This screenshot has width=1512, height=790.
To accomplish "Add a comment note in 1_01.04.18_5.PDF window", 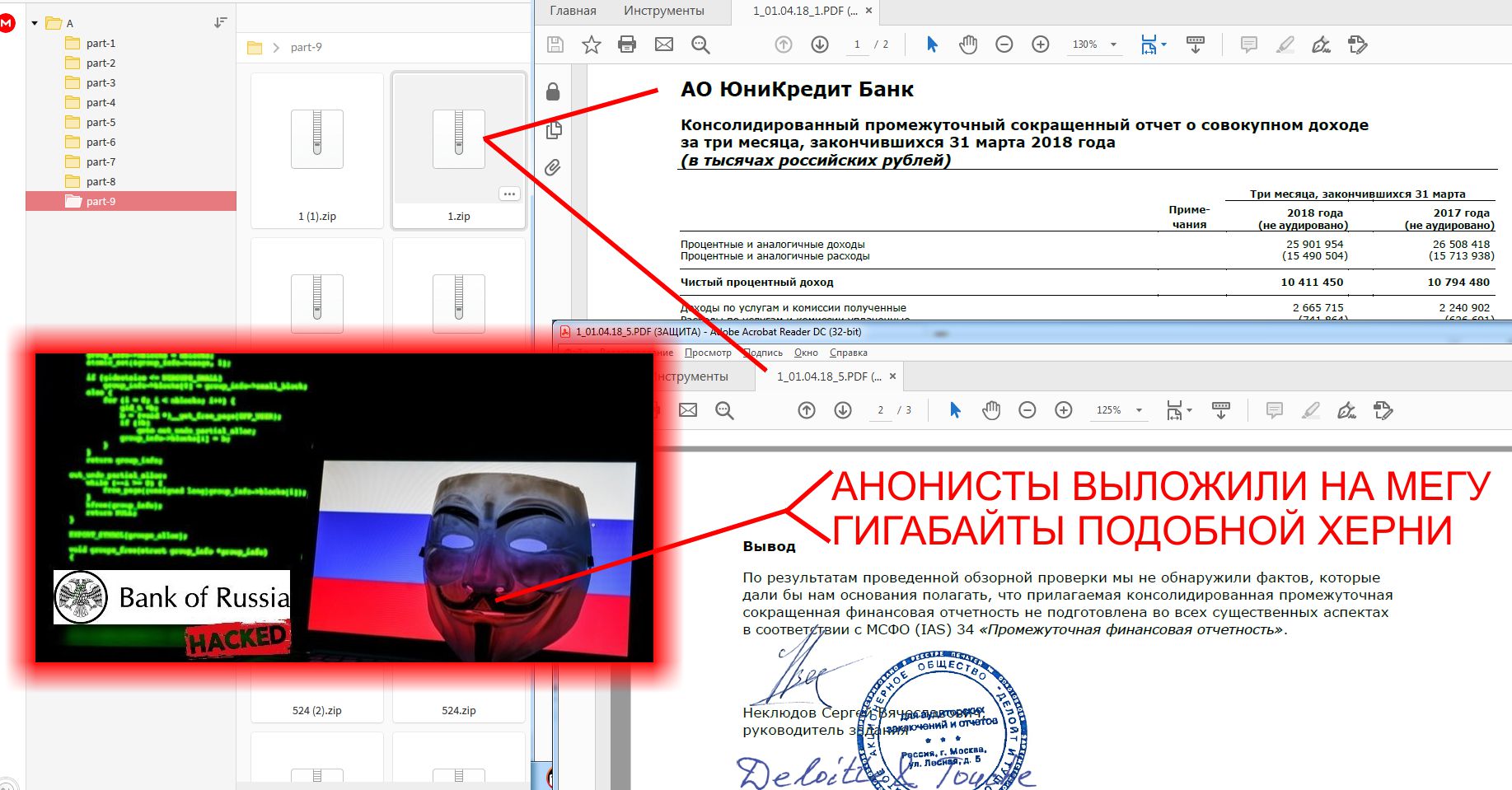I will (x=1275, y=410).
